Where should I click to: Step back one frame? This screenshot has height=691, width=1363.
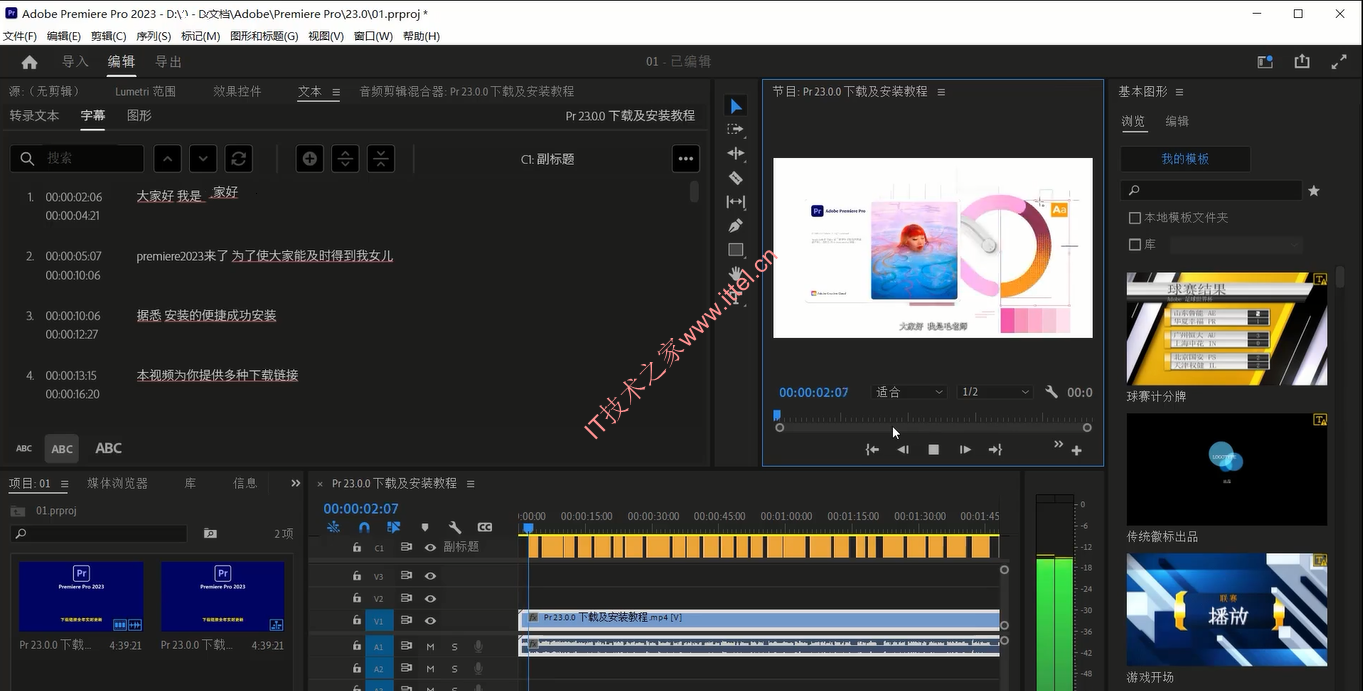pos(903,450)
